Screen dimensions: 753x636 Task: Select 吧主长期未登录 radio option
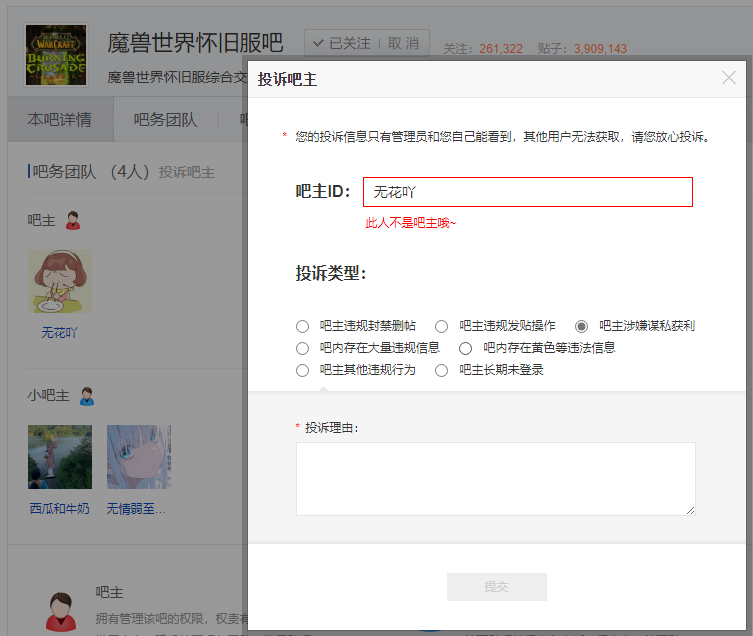pyautogui.click(x=441, y=371)
